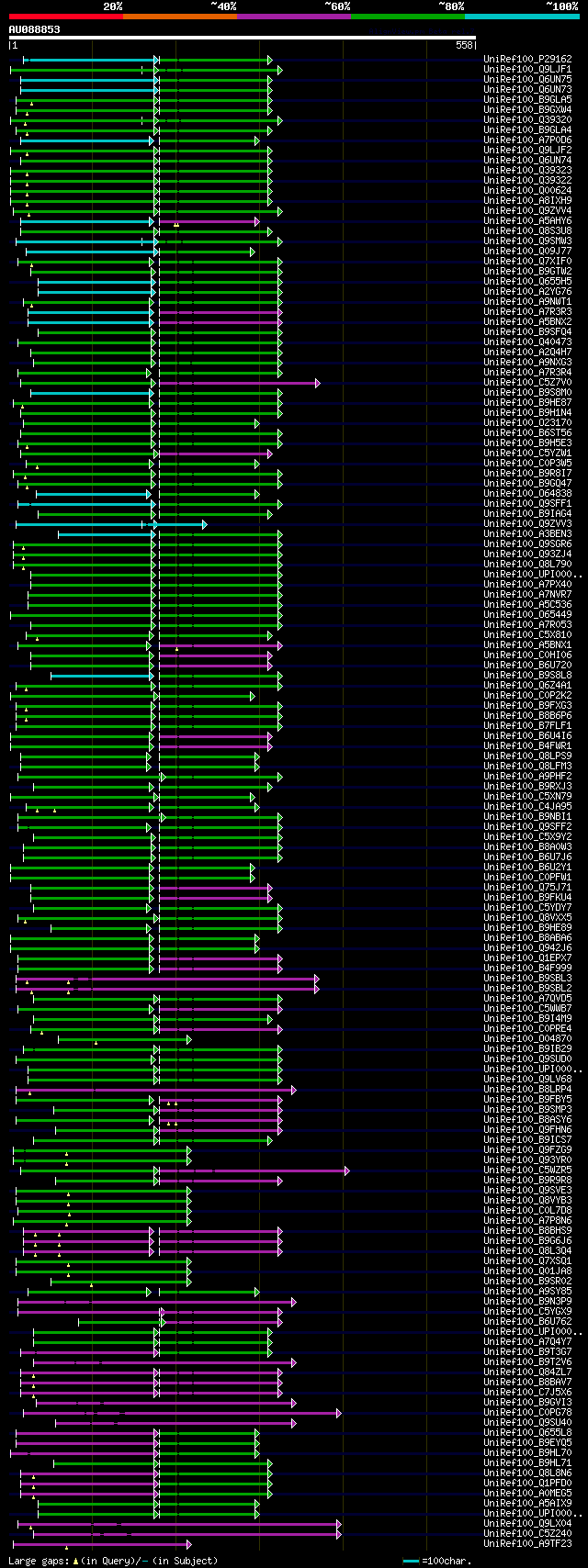
Task: Select hit label UniRef100_B7FLF1
Action: (x=527, y=726)
